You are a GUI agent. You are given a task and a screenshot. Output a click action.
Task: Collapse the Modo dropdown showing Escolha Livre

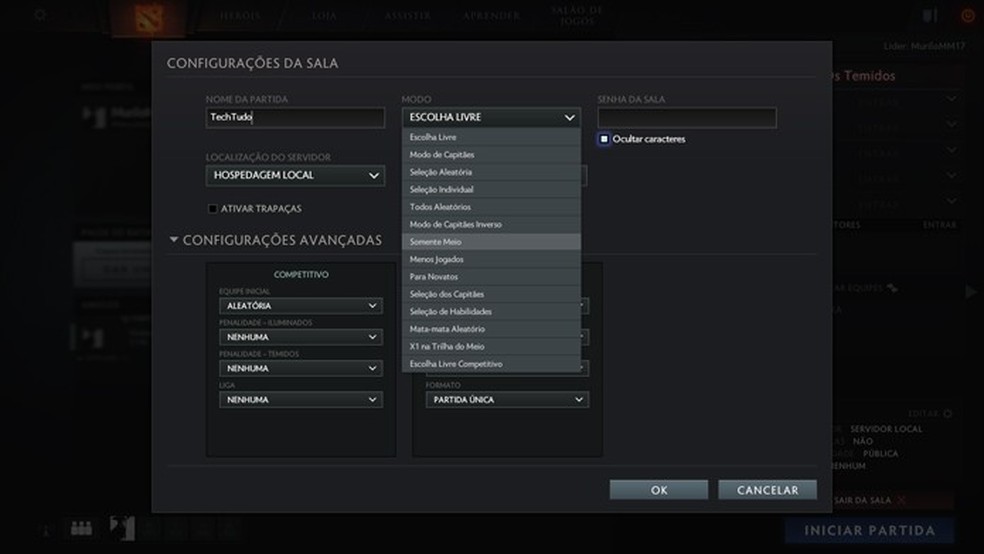pyautogui.click(x=491, y=117)
